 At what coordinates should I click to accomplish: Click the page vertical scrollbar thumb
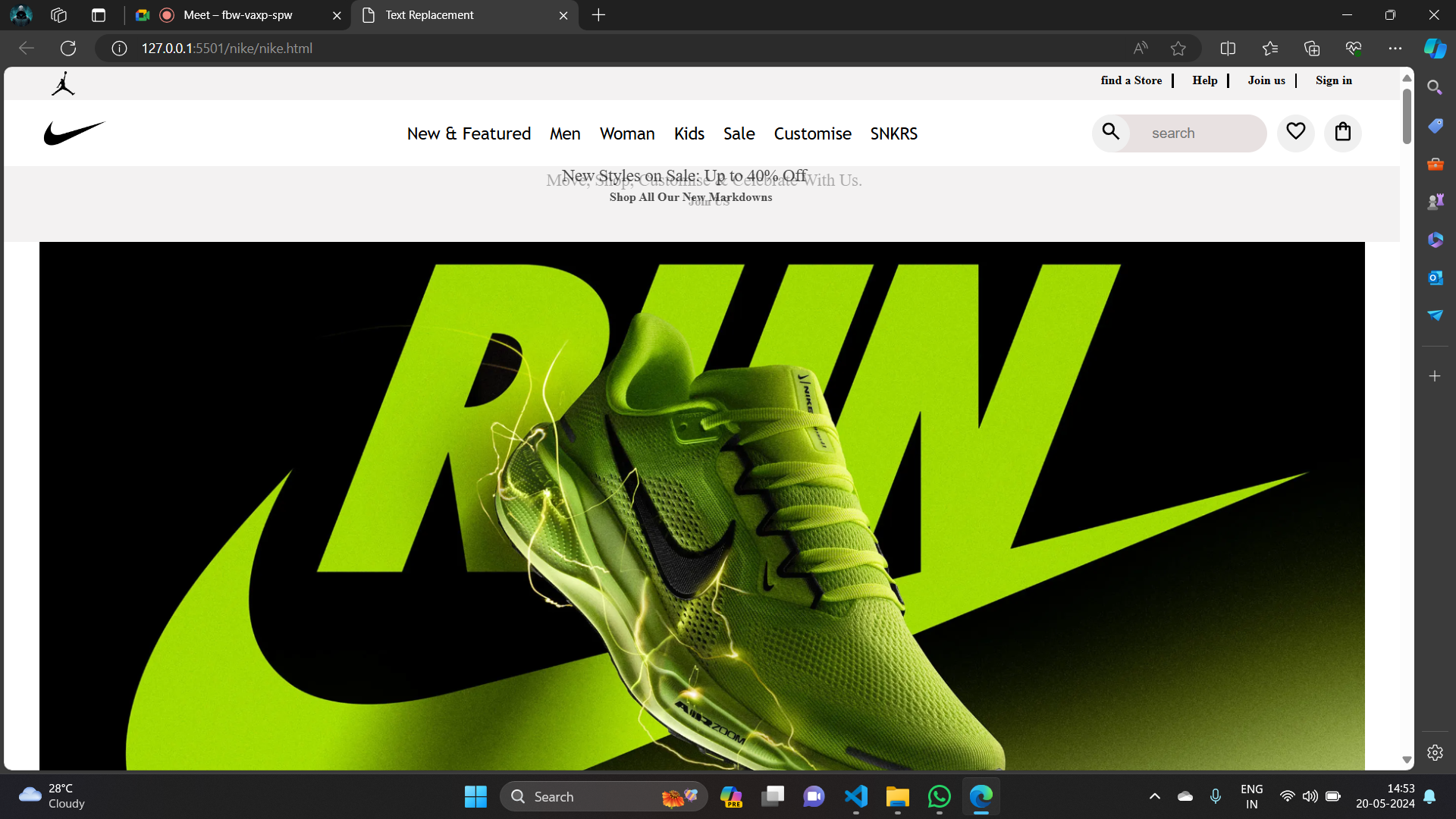[x=1407, y=116]
